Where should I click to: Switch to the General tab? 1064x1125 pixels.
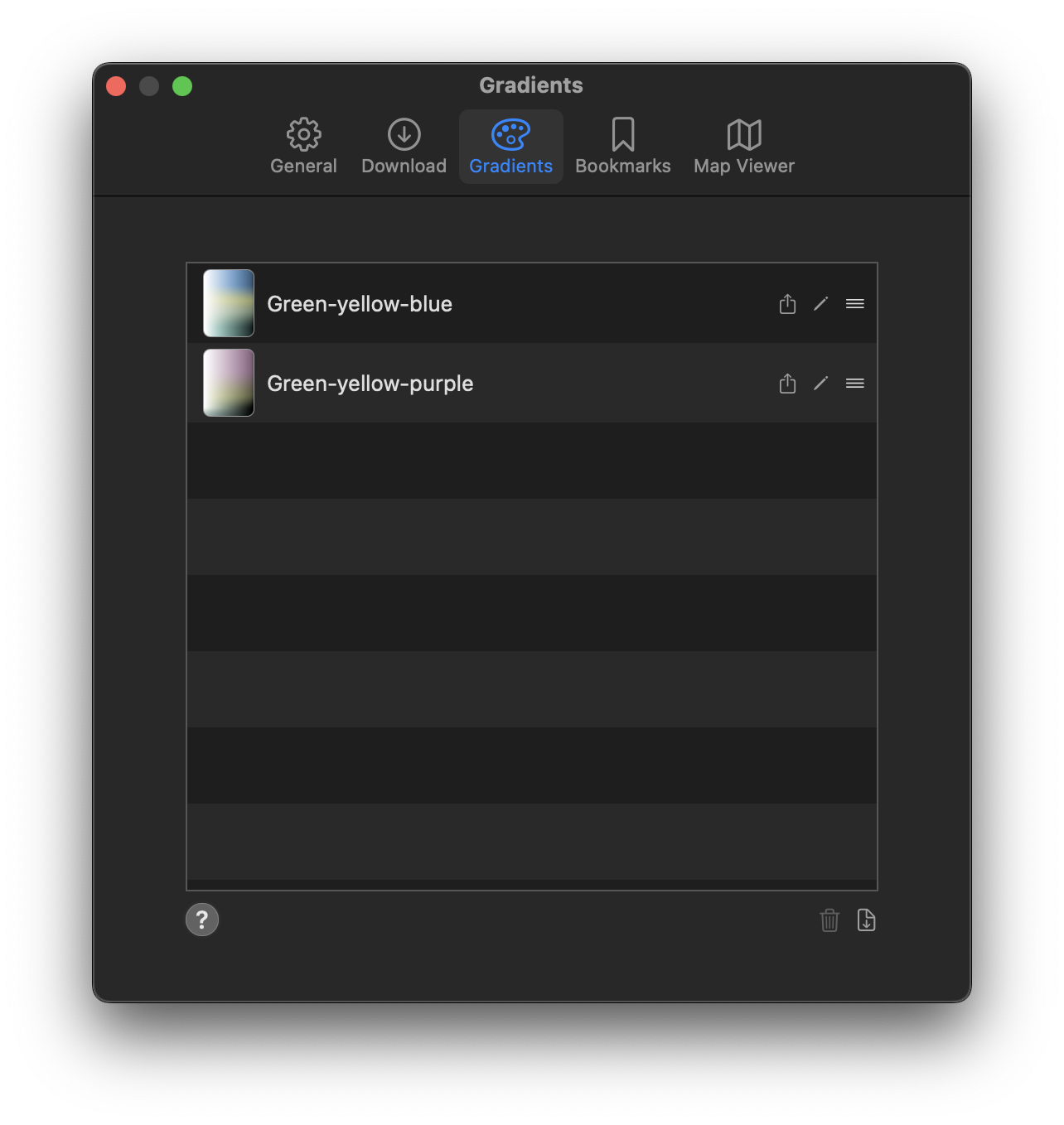point(303,147)
